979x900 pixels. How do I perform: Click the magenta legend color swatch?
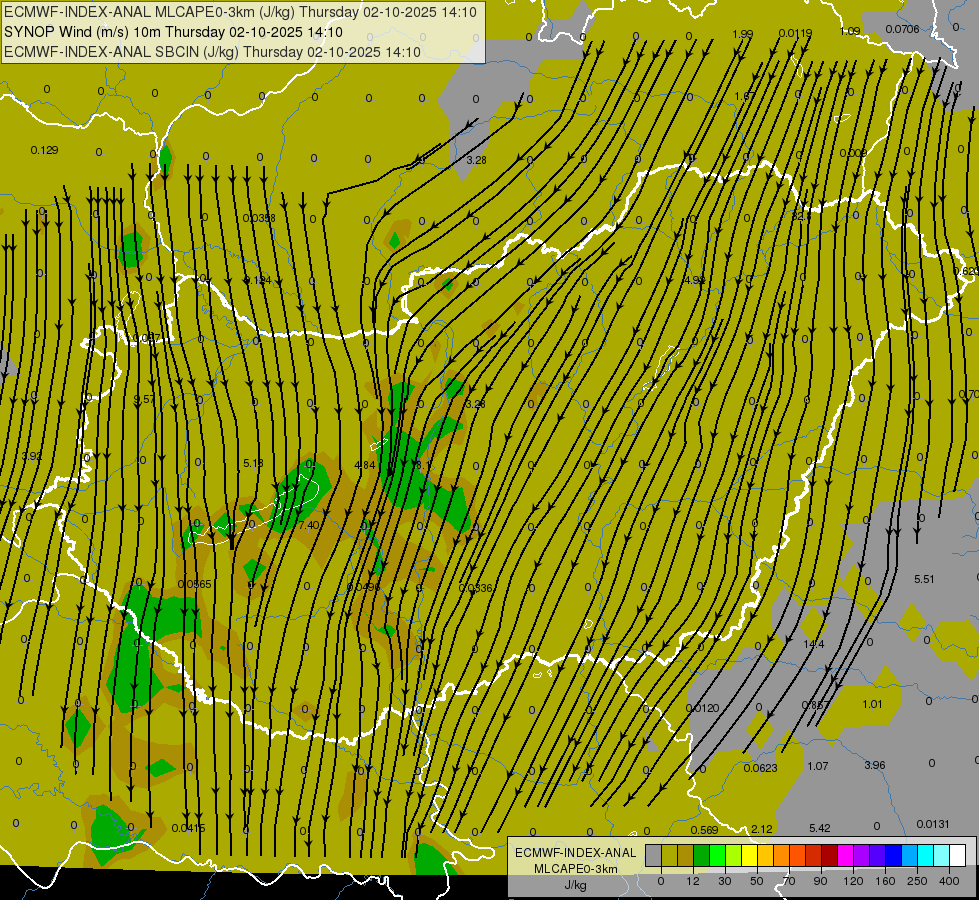[845, 855]
